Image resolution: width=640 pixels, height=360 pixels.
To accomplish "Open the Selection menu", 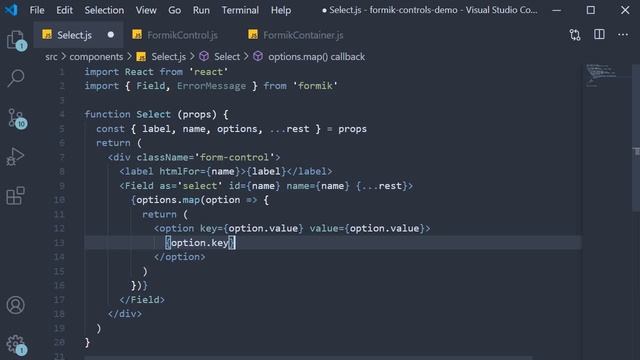I will click(104, 10).
